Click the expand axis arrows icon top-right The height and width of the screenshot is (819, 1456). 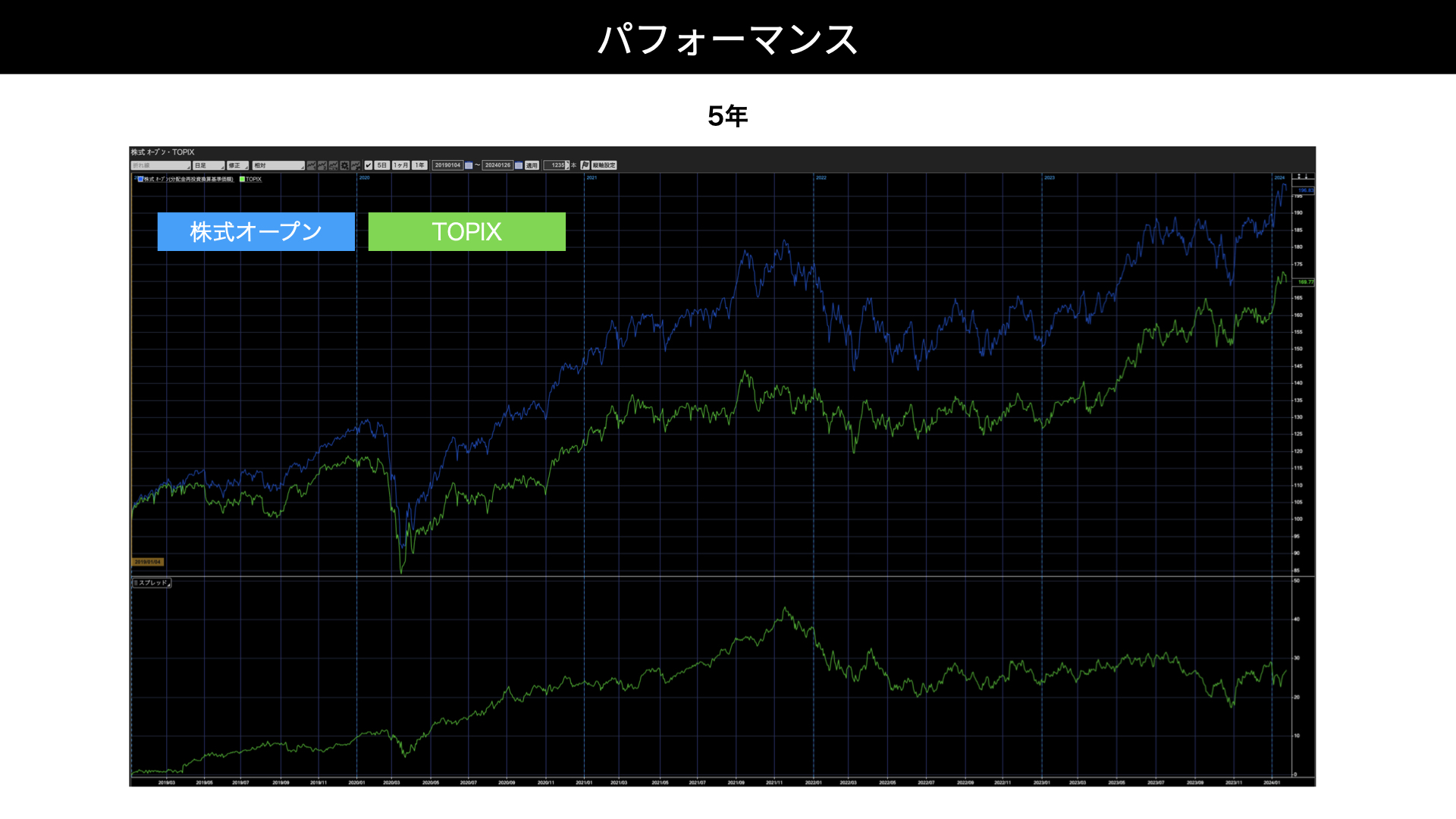click(x=1299, y=176)
